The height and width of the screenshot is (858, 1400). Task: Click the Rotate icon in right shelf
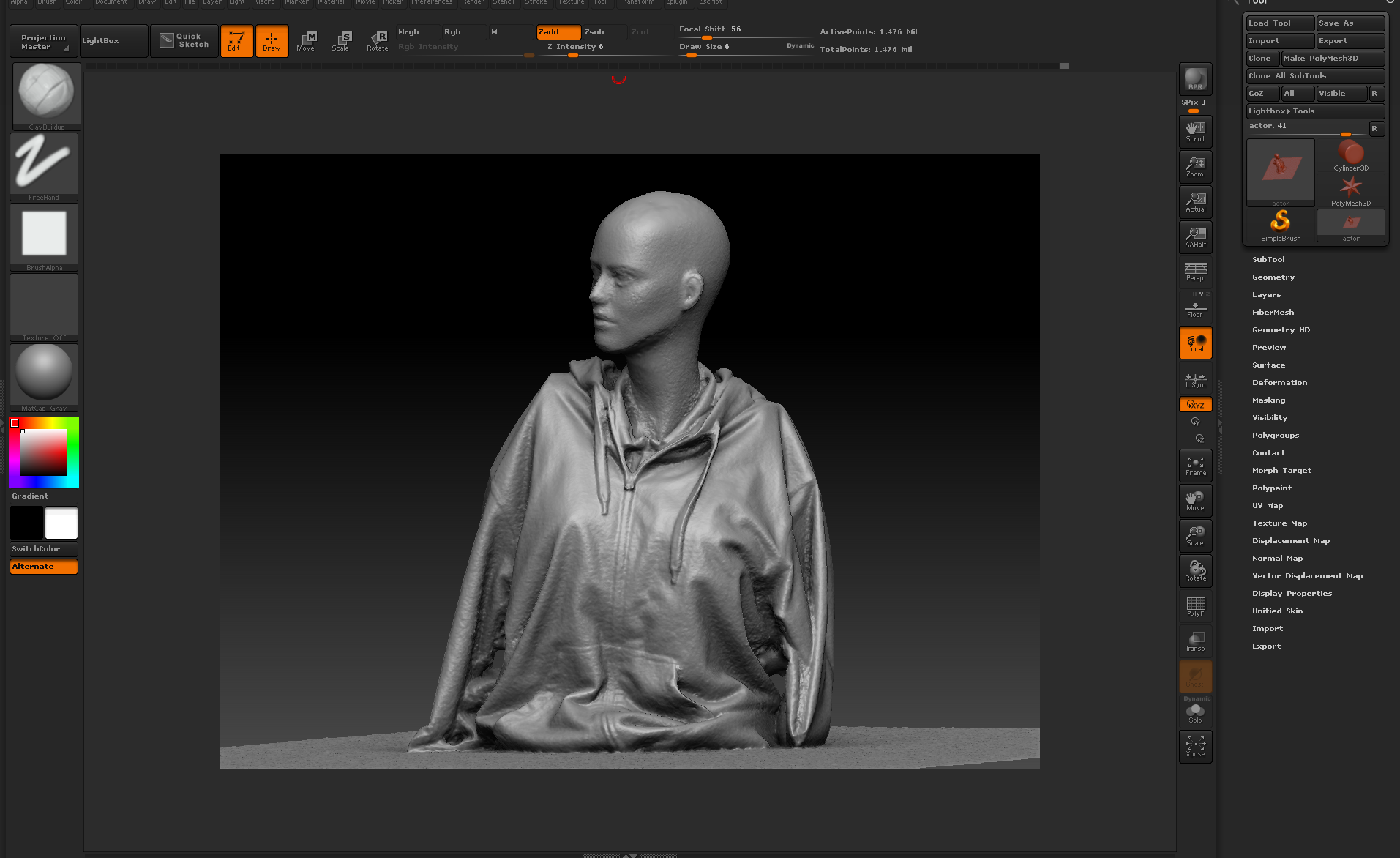tap(1195, 571)
